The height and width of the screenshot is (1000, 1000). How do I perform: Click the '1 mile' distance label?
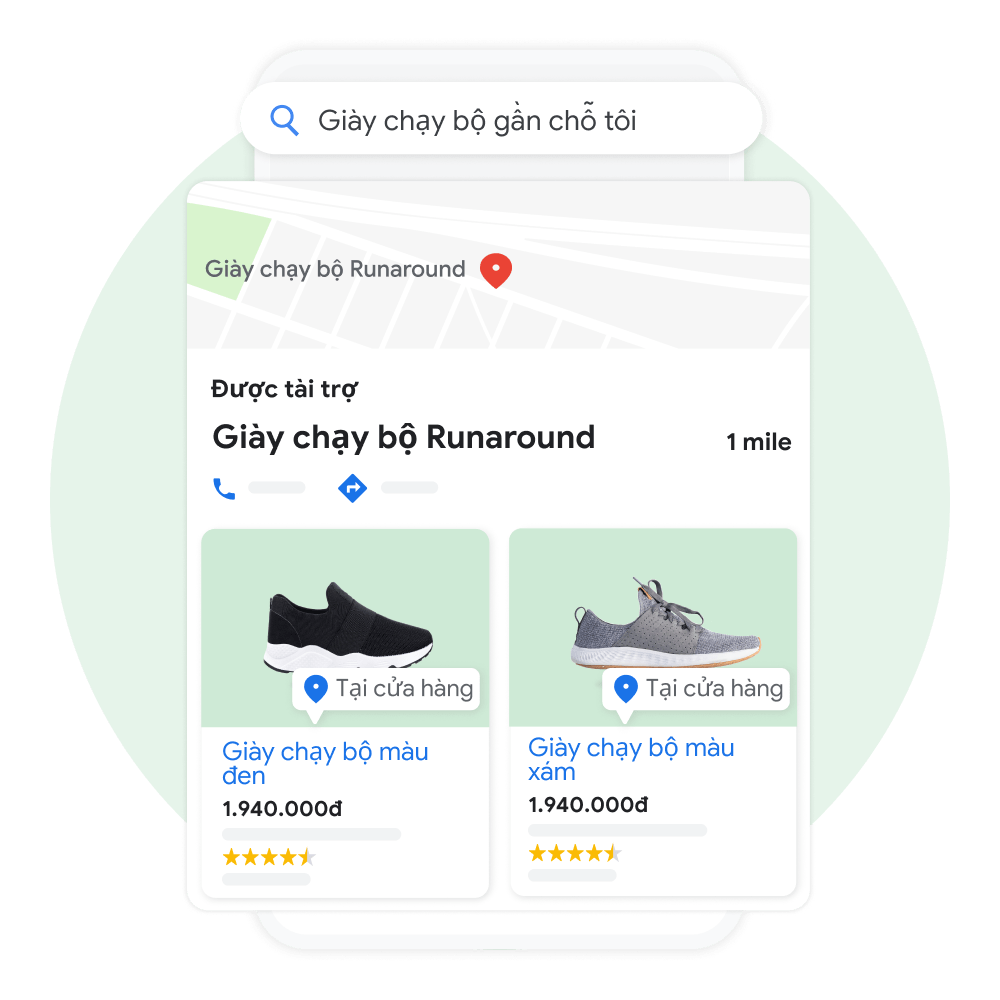pyautogui.click(x=759, y=442)
